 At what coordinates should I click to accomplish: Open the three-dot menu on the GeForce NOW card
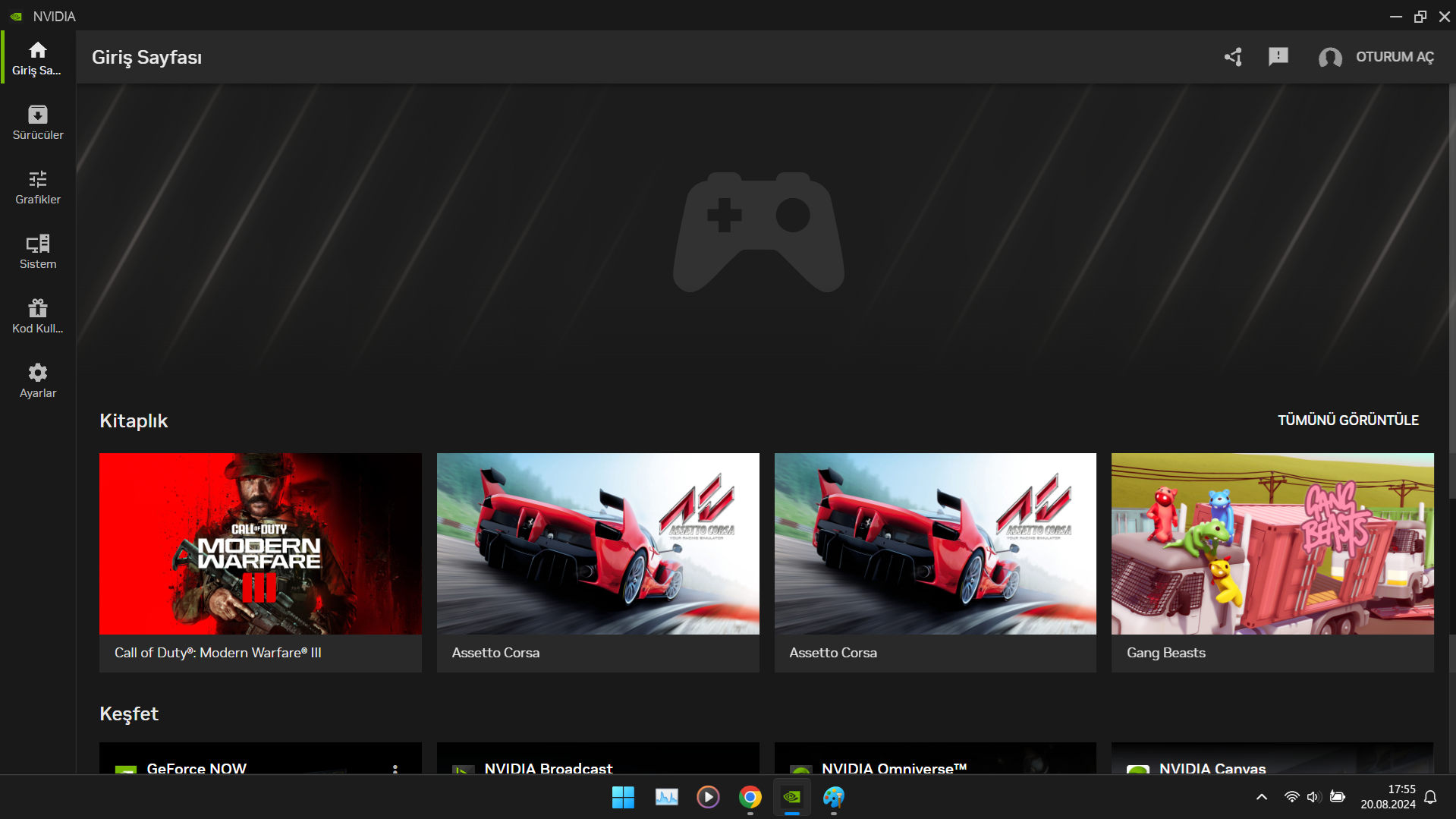point(395,769)
